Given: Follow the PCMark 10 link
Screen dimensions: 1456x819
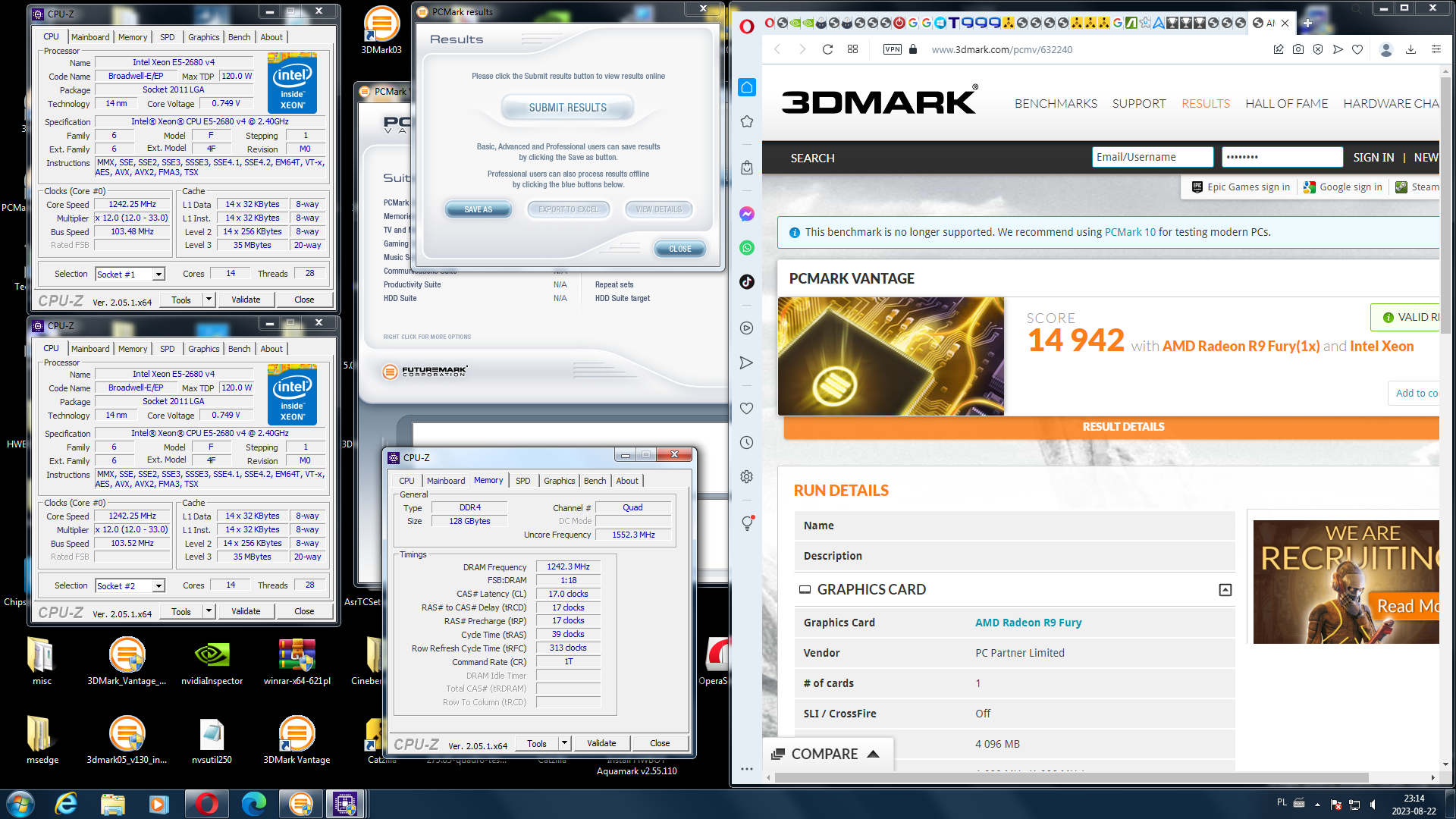Looking at the screenshot, I should (x=1130, y=232).
